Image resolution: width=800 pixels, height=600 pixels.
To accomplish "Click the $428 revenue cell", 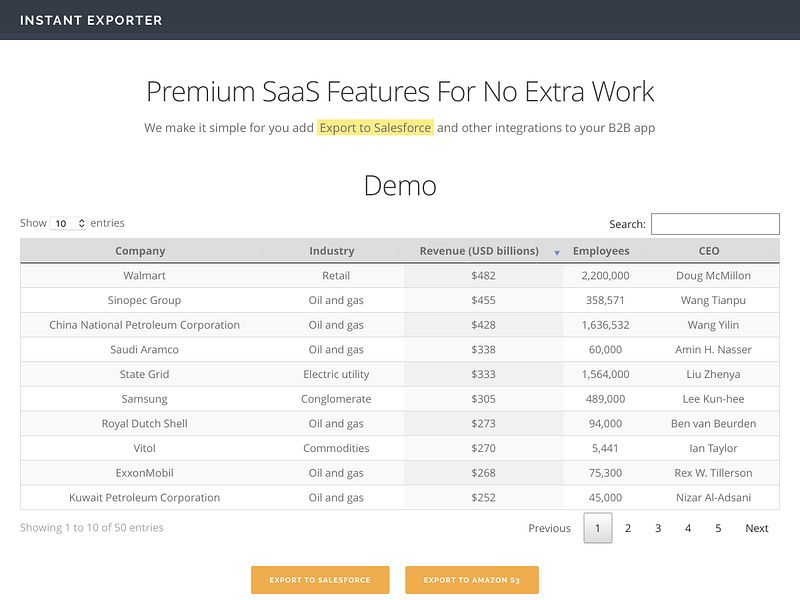I will click(483, 325).
